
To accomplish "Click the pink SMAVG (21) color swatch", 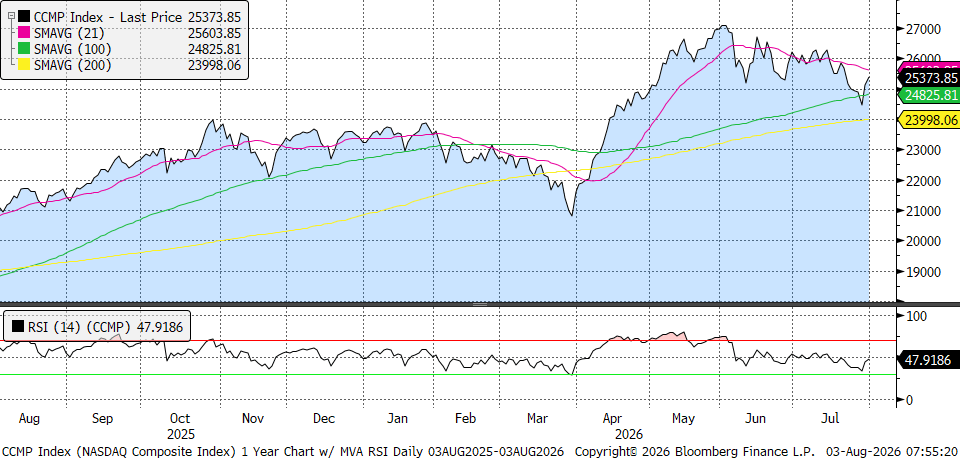I will [x=24, y=34].
